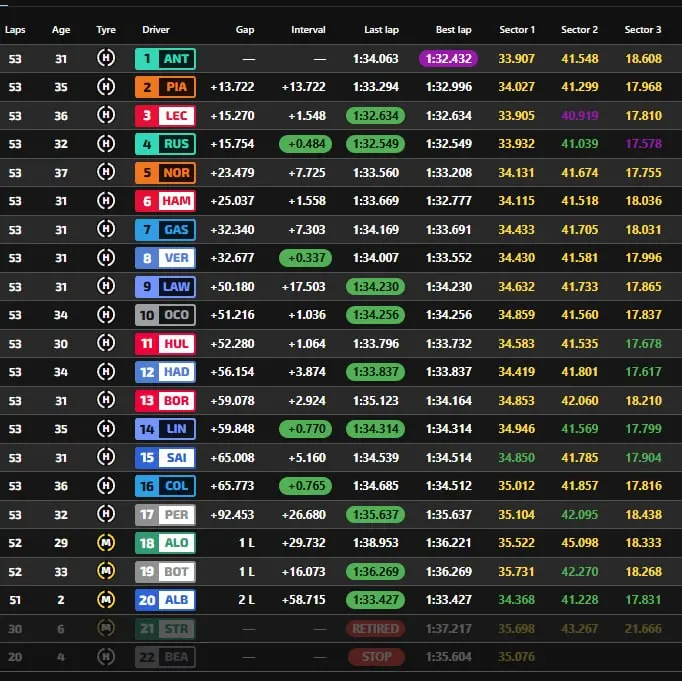Select the PIA driver badge
The height and width of the screenshot is (681, 682).
click(x=165, y=87)
